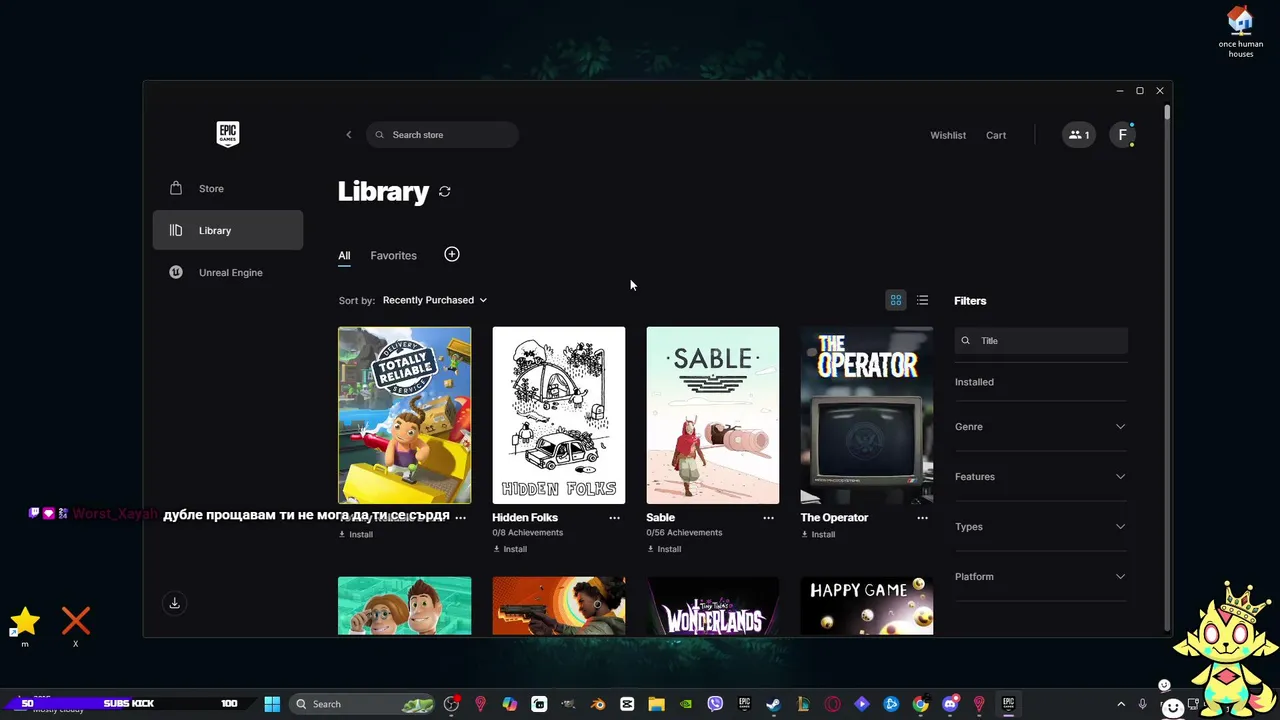Viewport: 1280px width, 720px height.
Task: Open Viber from the taskbar
Action: pos(715,704)
